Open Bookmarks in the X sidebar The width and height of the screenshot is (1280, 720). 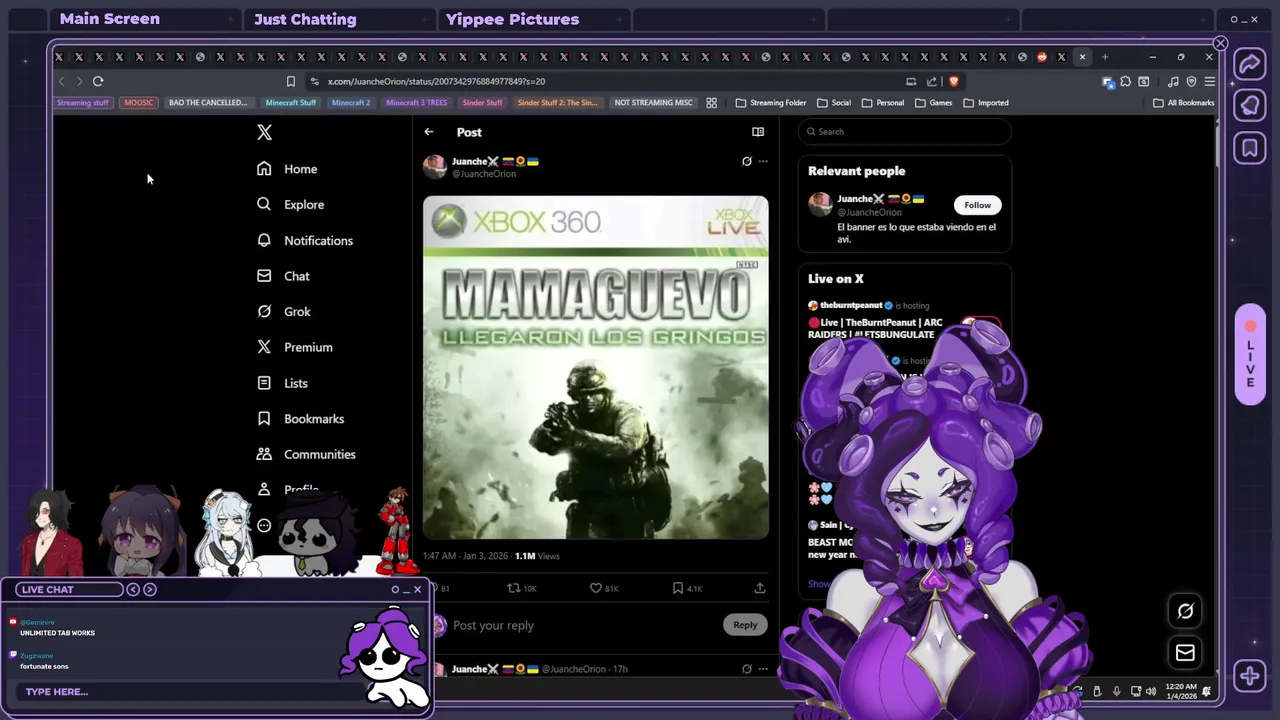click(x=300, y=419)
